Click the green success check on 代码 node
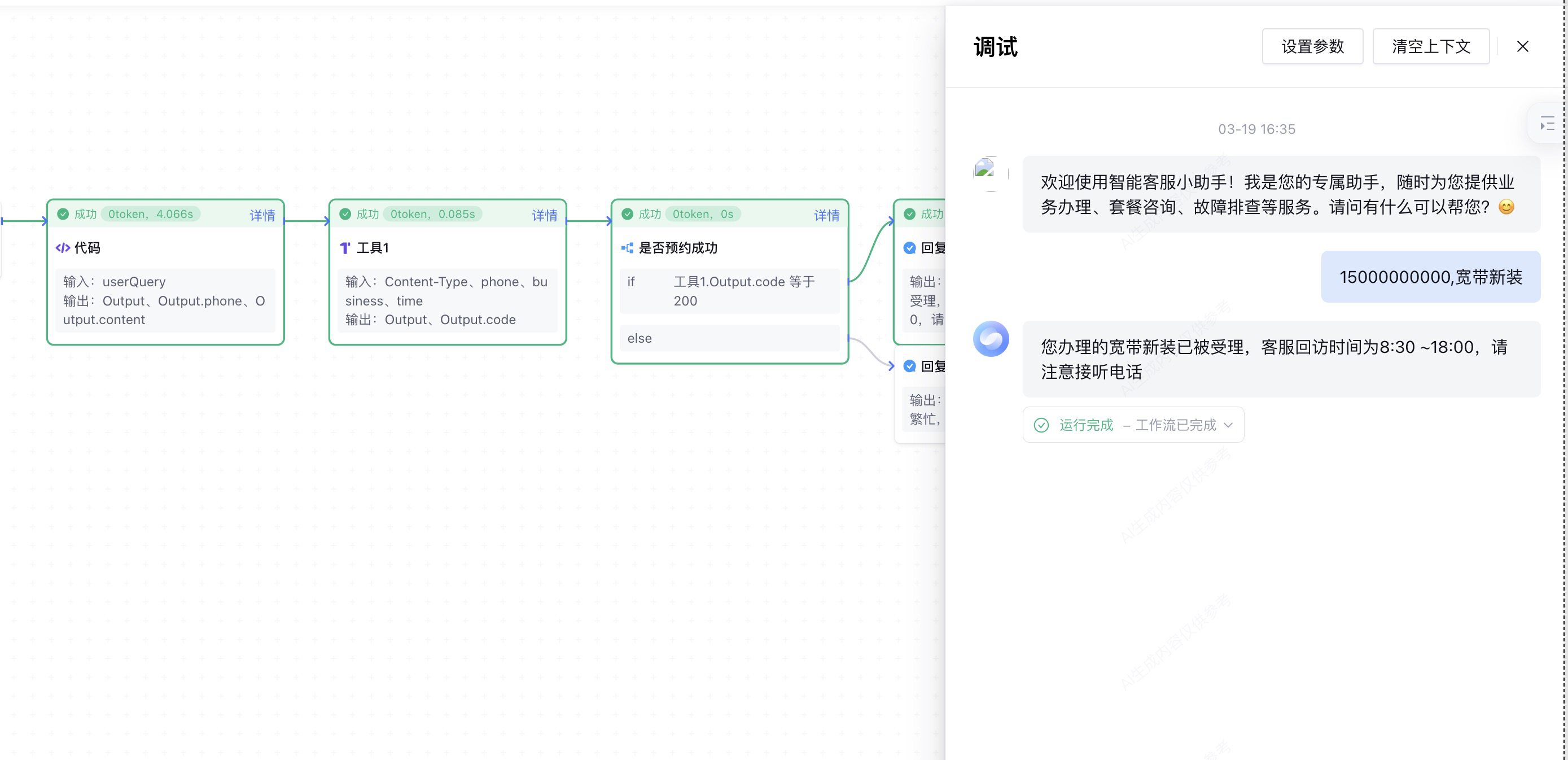 coord(63,214)
